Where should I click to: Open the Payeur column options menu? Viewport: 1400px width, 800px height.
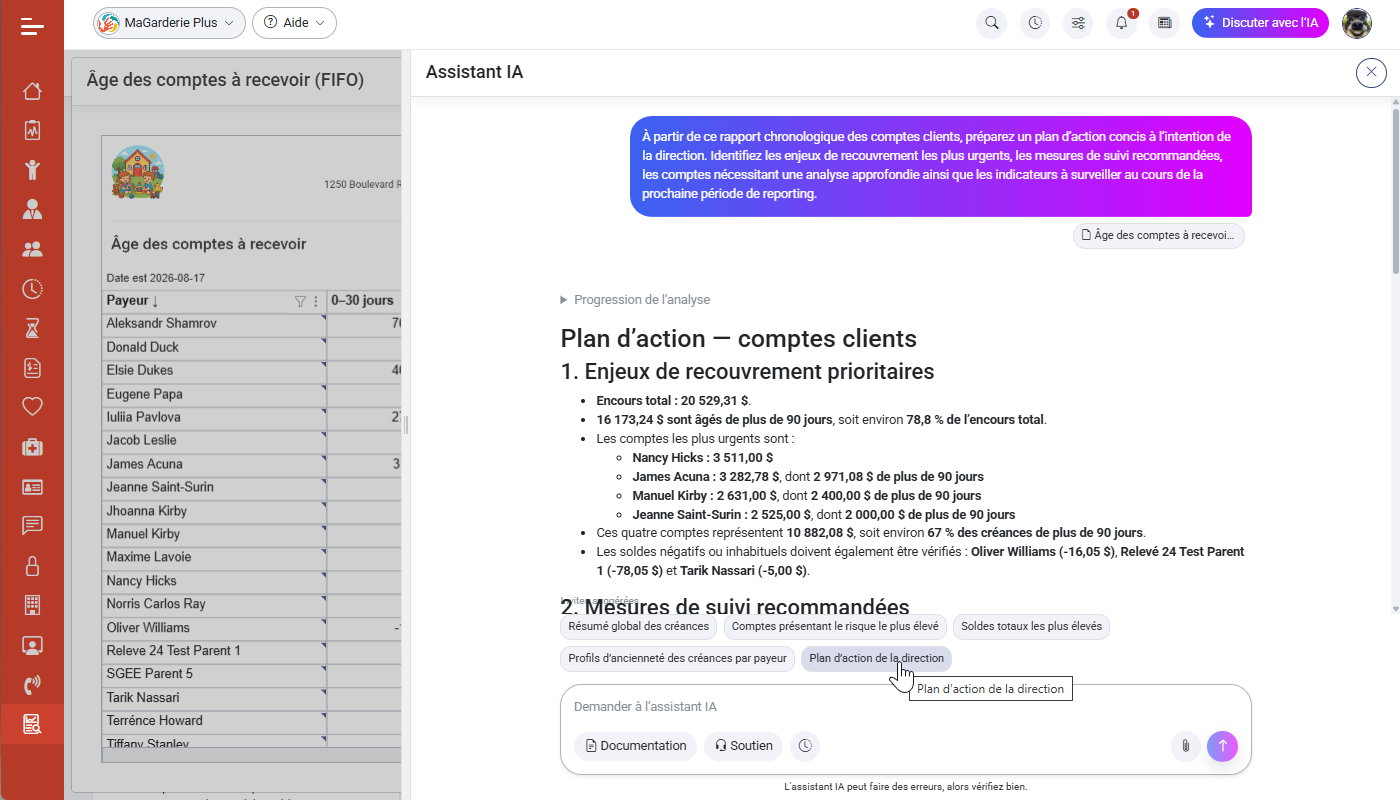pos(316,301)
